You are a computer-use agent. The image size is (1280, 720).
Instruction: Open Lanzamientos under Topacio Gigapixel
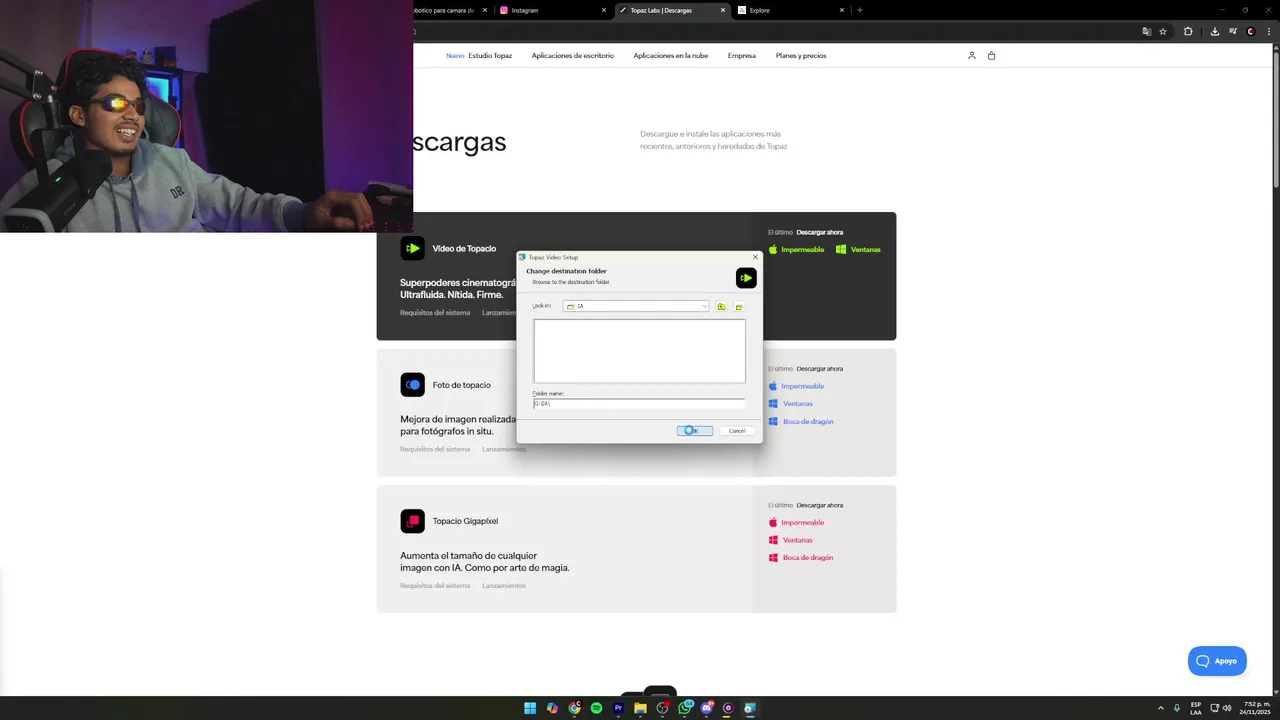(504, 585)
